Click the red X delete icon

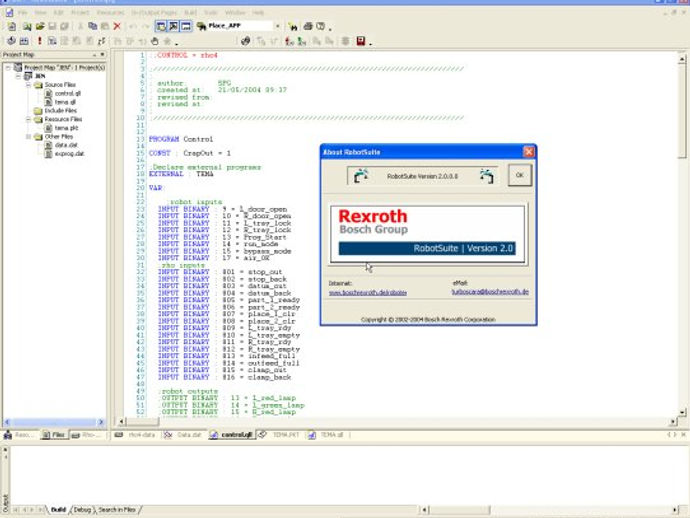point(117,26)
